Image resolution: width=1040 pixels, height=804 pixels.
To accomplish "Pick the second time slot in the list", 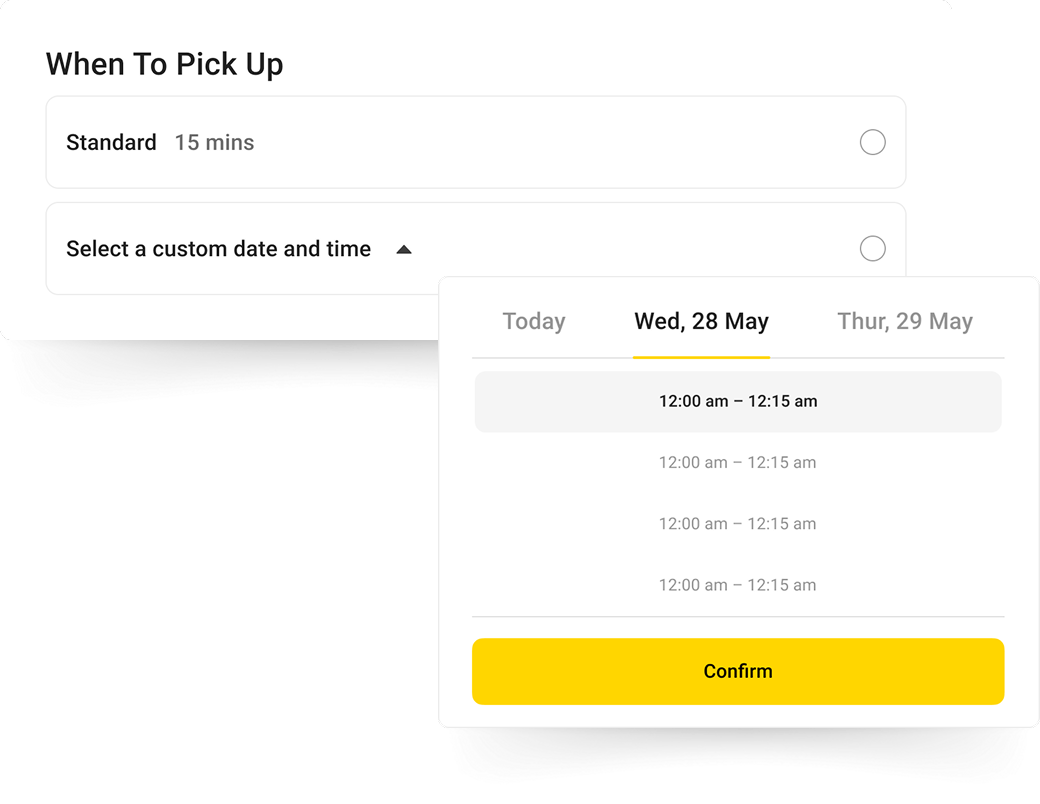I will pyautogui.click(x=738, y=463).
